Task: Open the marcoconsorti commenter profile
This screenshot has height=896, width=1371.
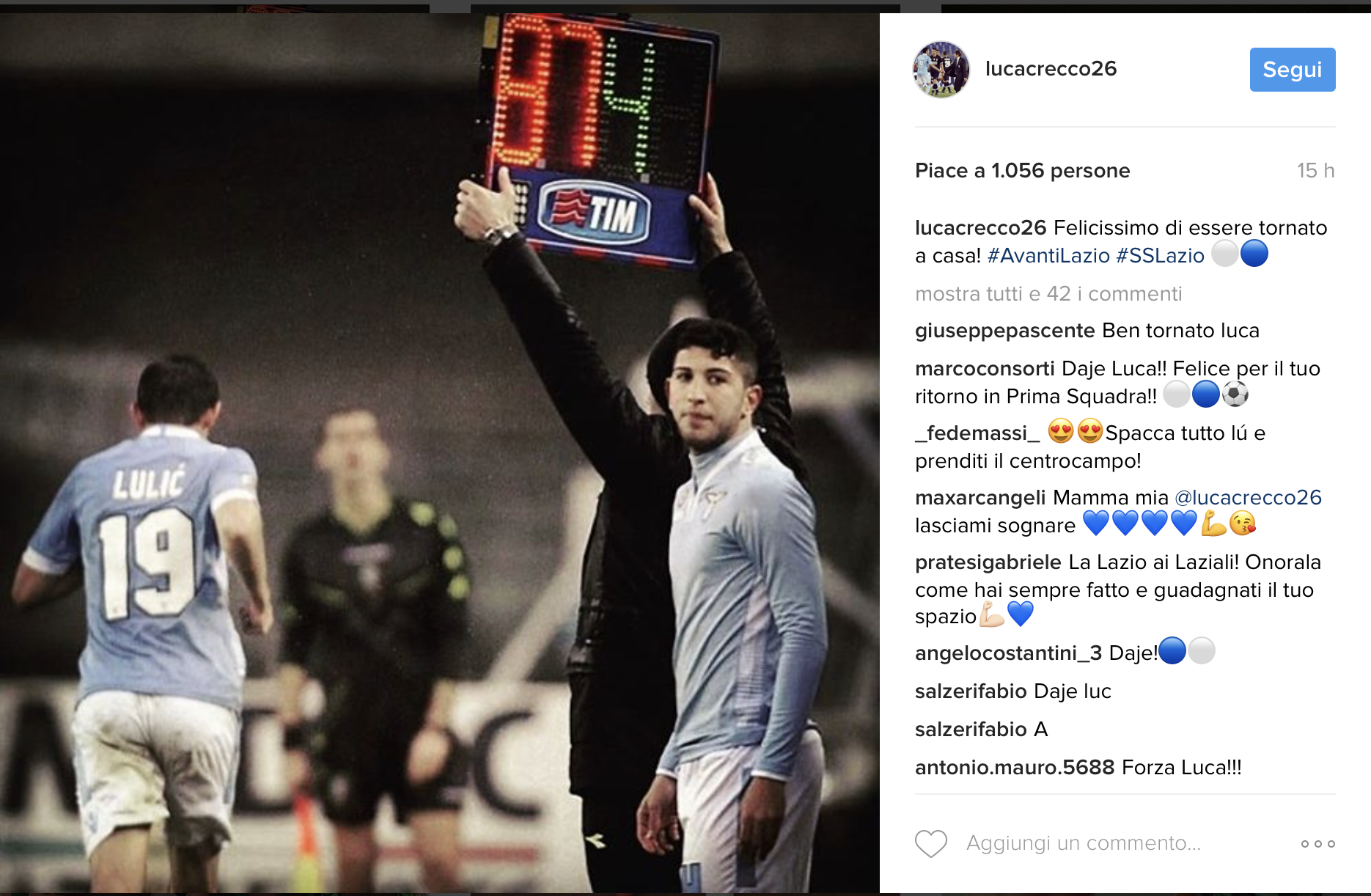Action: click(x=985, y=368)
